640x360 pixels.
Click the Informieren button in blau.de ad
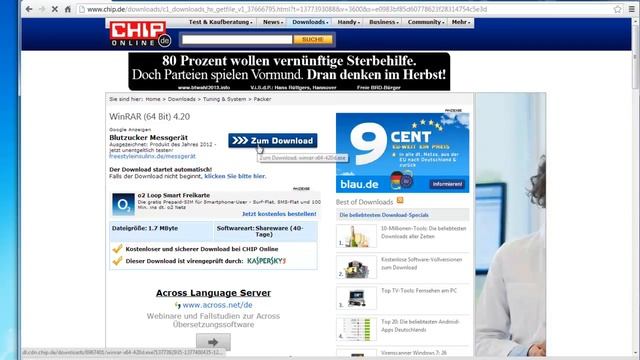pyautogui.click(x=447, y=184)
